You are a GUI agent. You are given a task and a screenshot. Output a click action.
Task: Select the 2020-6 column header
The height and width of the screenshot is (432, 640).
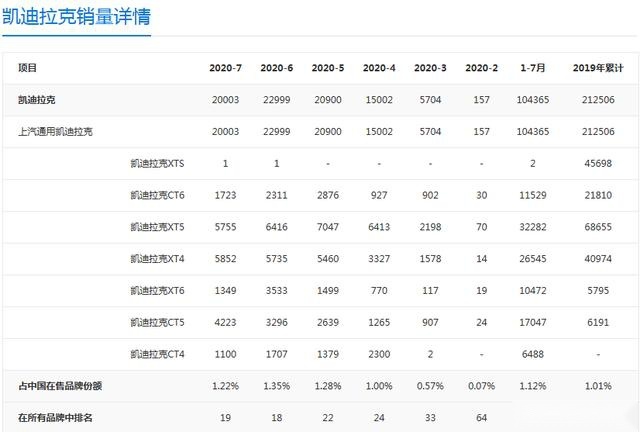pyautogui.click(x=277, y=68)
